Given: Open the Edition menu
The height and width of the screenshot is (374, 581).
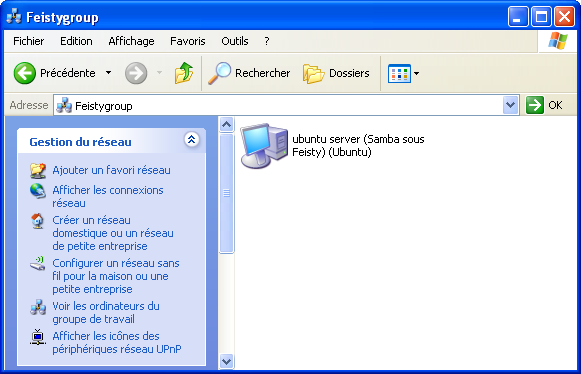Looking at the screenshot, I should 76,41.
